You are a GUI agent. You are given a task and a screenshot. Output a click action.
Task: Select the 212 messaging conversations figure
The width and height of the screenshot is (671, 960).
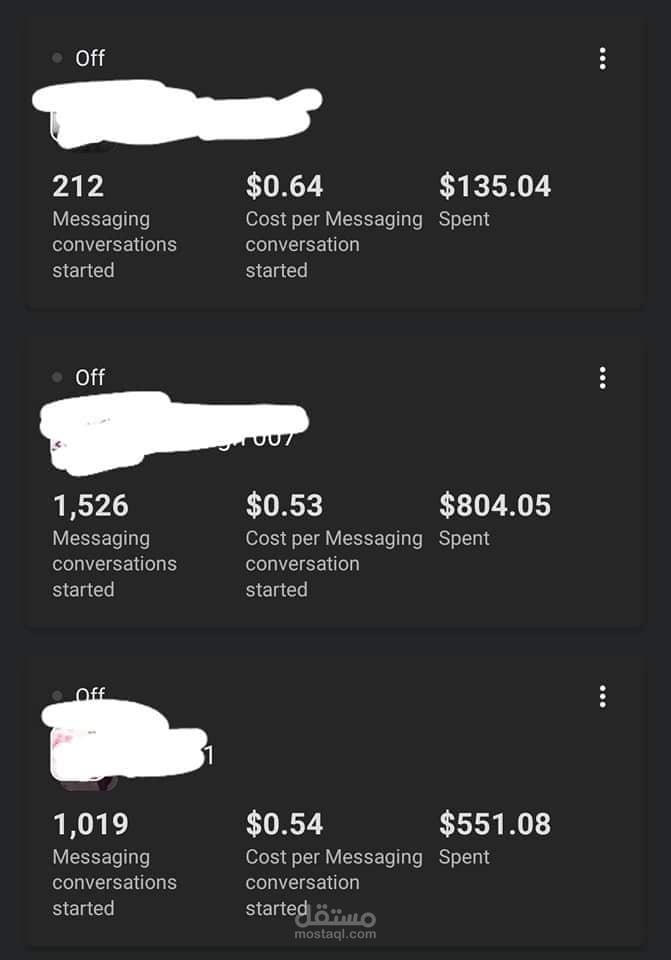(78, 186)
